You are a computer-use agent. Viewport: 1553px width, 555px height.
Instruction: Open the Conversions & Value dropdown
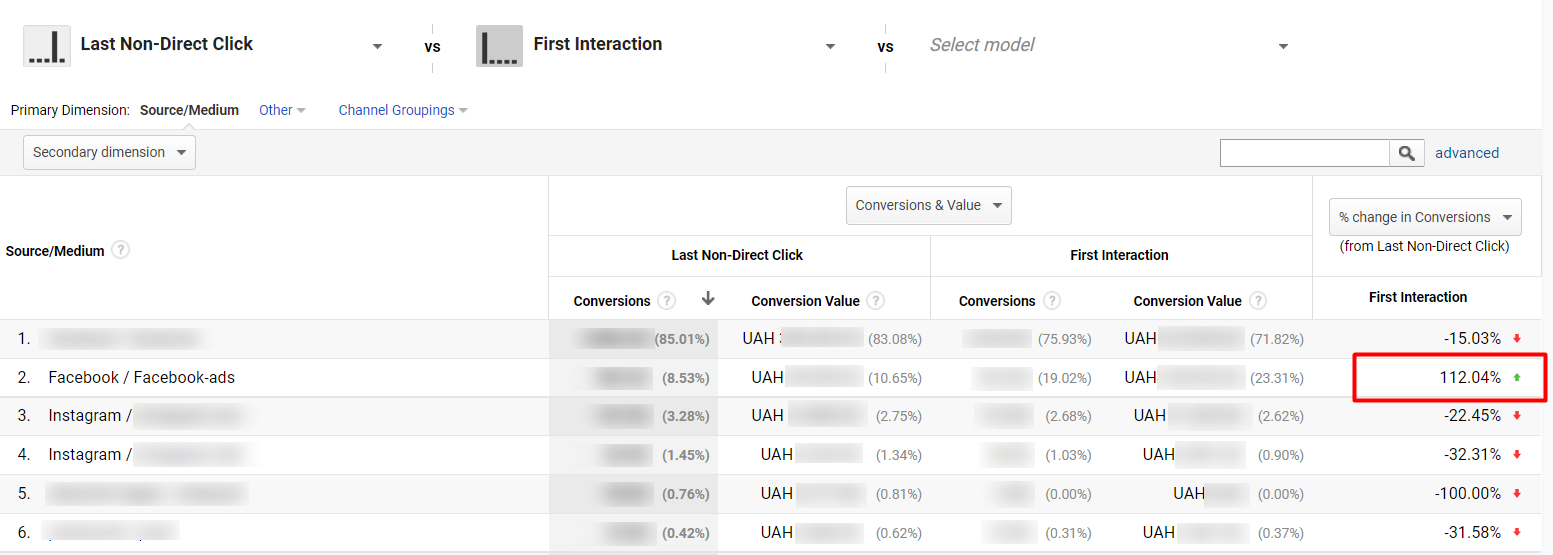[x=928, y=205]
